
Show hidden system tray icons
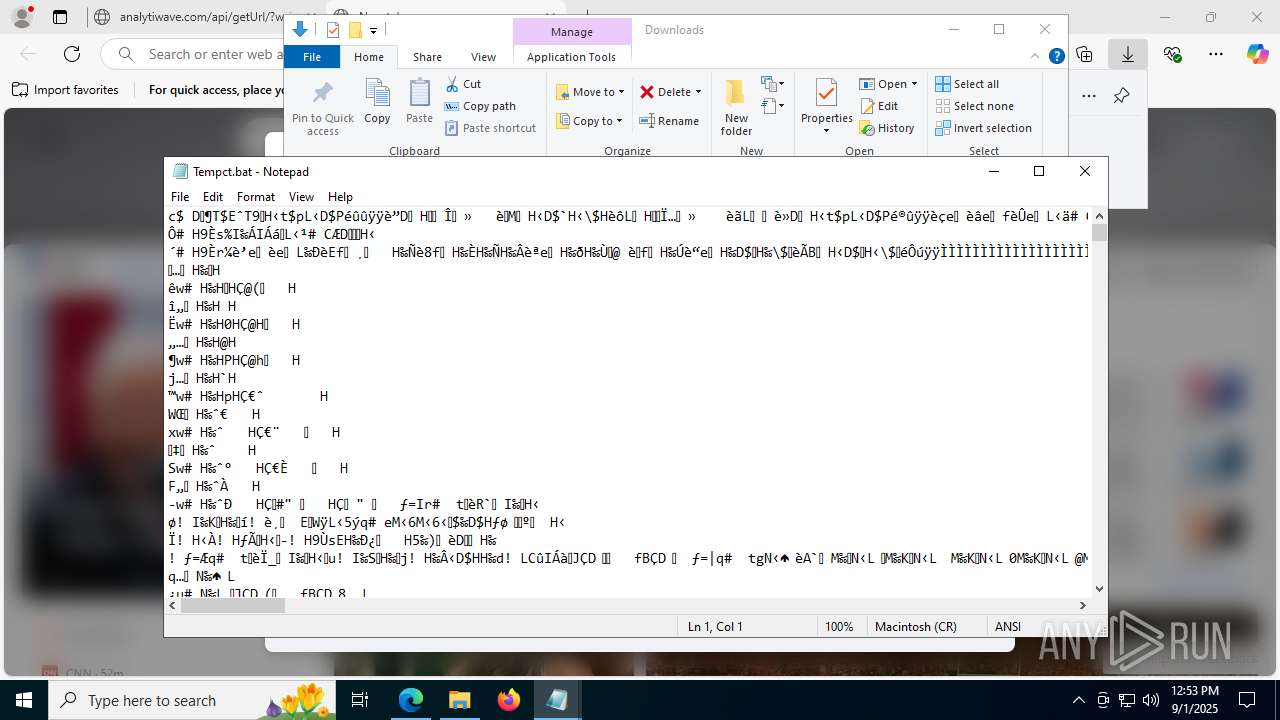[1078, 700]
